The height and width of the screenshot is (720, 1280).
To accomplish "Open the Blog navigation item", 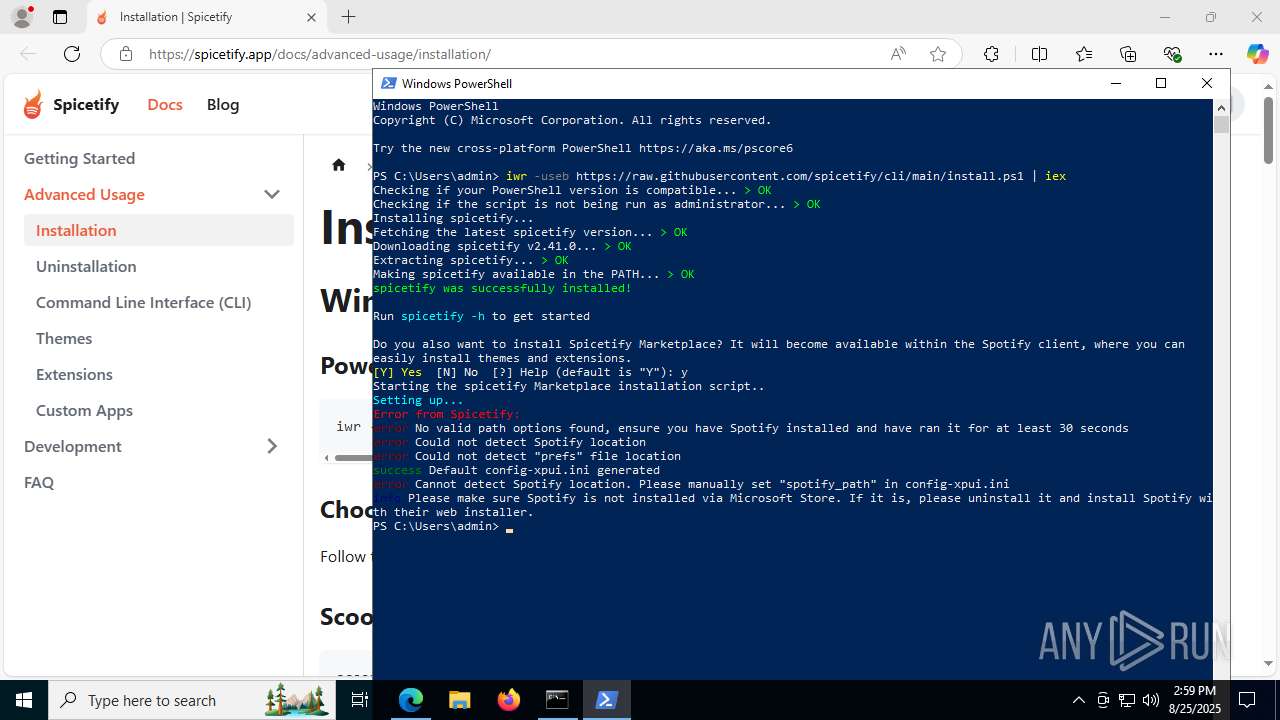I will click(223, 104).
